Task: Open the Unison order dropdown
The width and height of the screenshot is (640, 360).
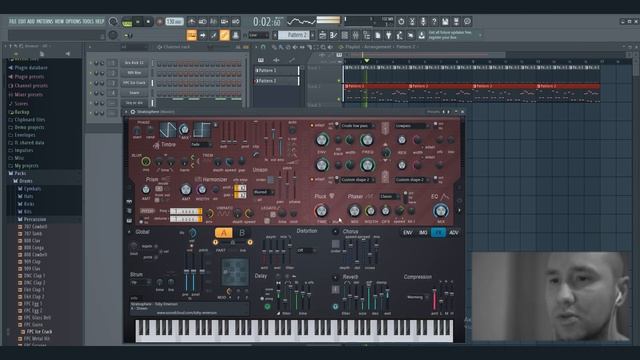Action: (270, 180)
